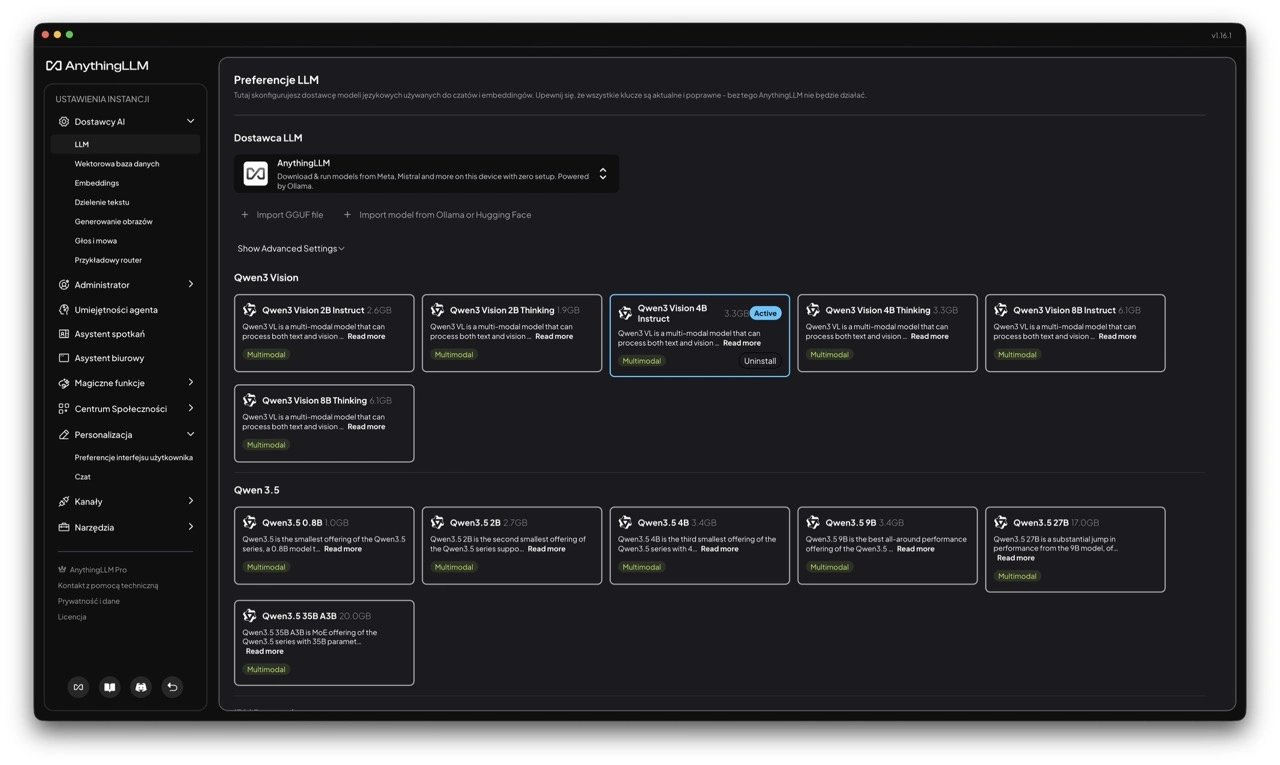Click the Qwen3 Vision 2B Thinking model icon

(x=438, y=310)
